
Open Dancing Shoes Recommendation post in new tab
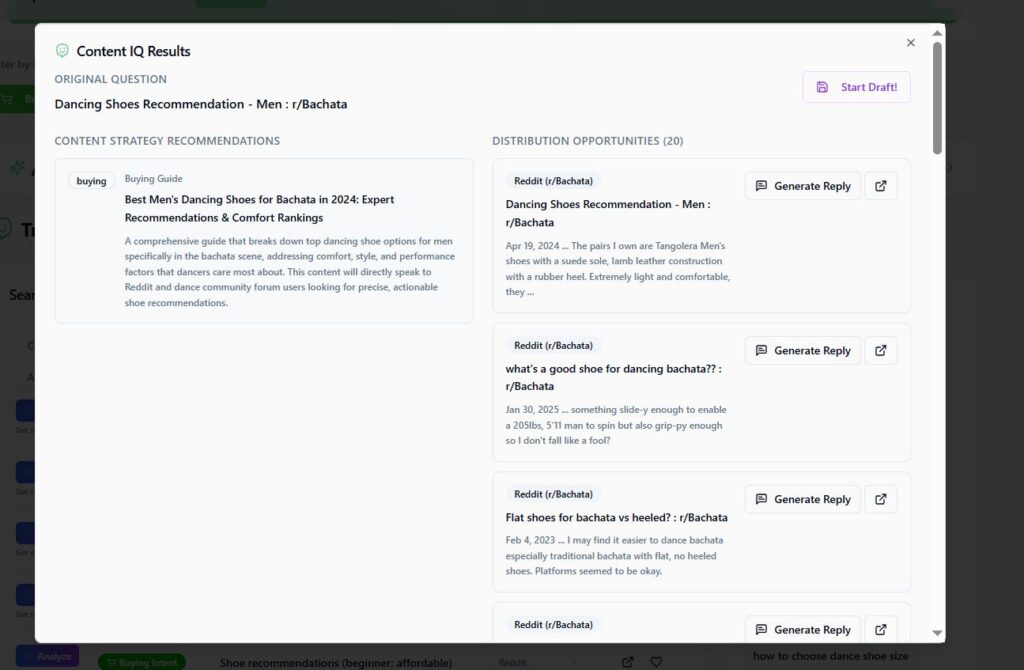point(880,186)
